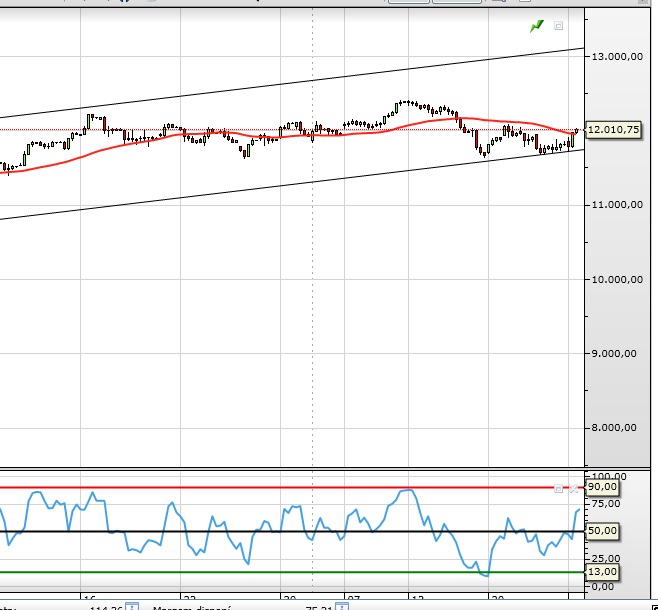The width and height of the screenshot is (658, 610).
Task: Select the upper black channel trendline
Action: pos(294,82)
